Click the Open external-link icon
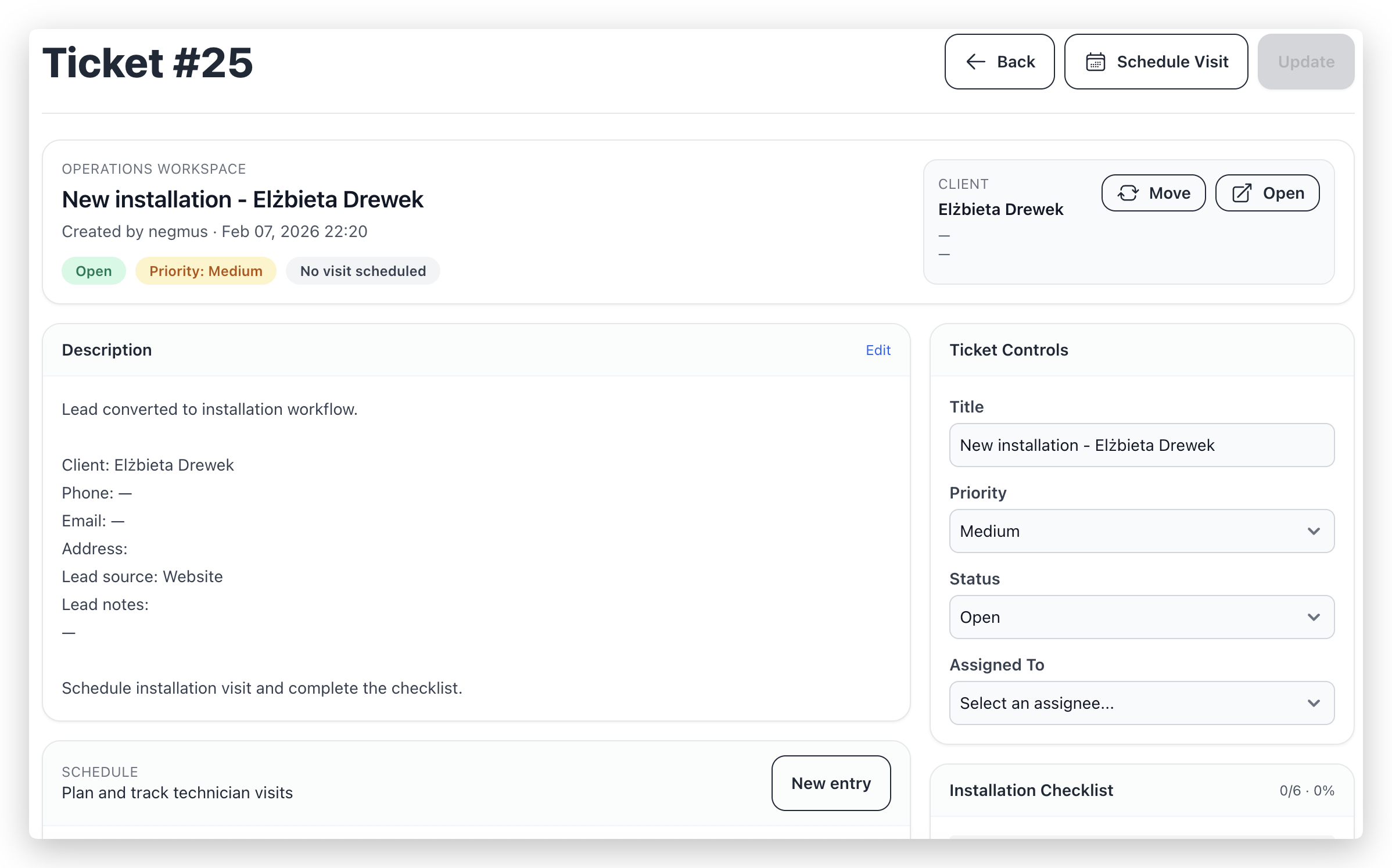 (1242, 193)
